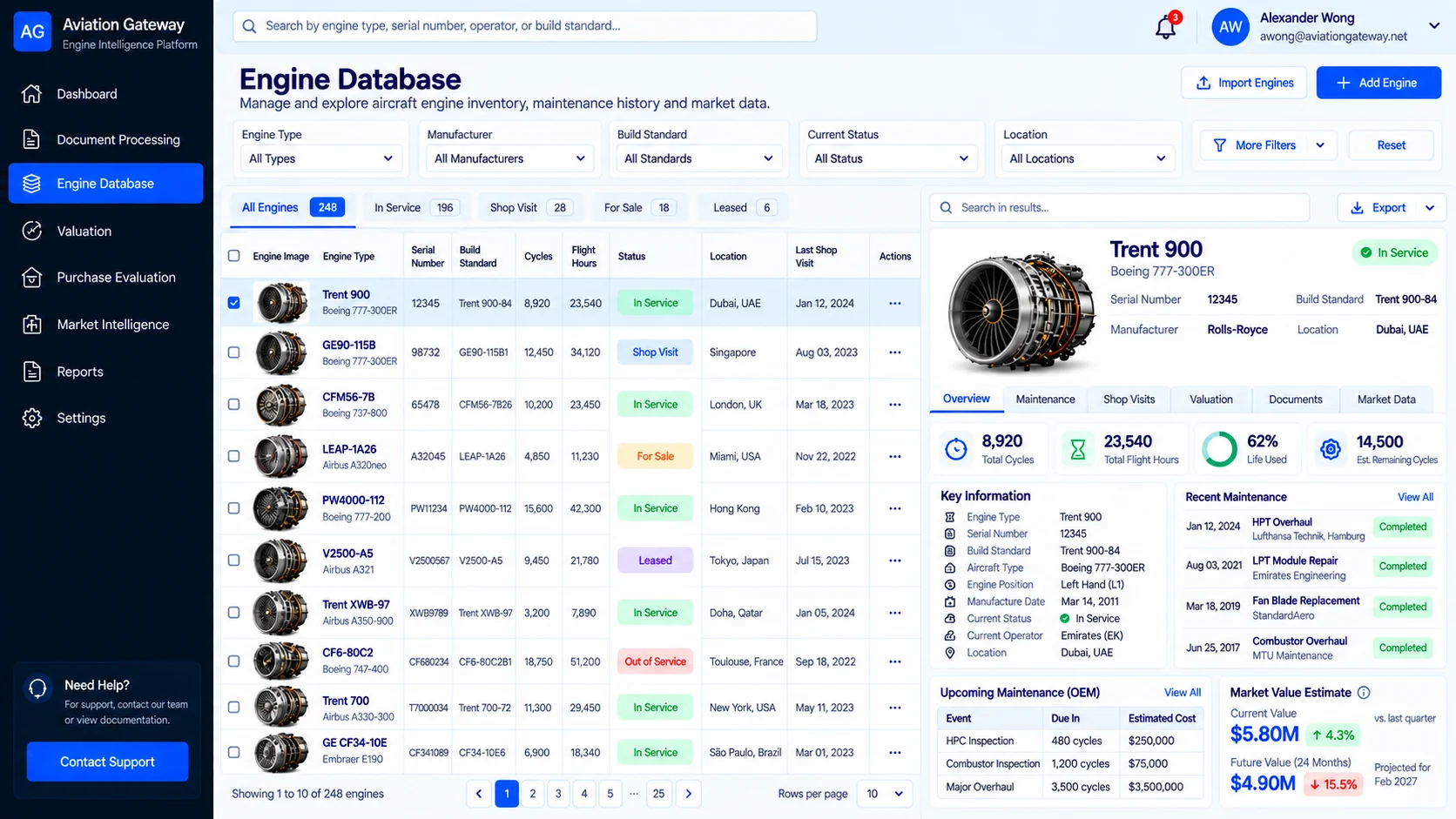This screenshot has width=1456, height=819.
Task: Click View All in Recent Maintenance
Action: coord(1415,497)
